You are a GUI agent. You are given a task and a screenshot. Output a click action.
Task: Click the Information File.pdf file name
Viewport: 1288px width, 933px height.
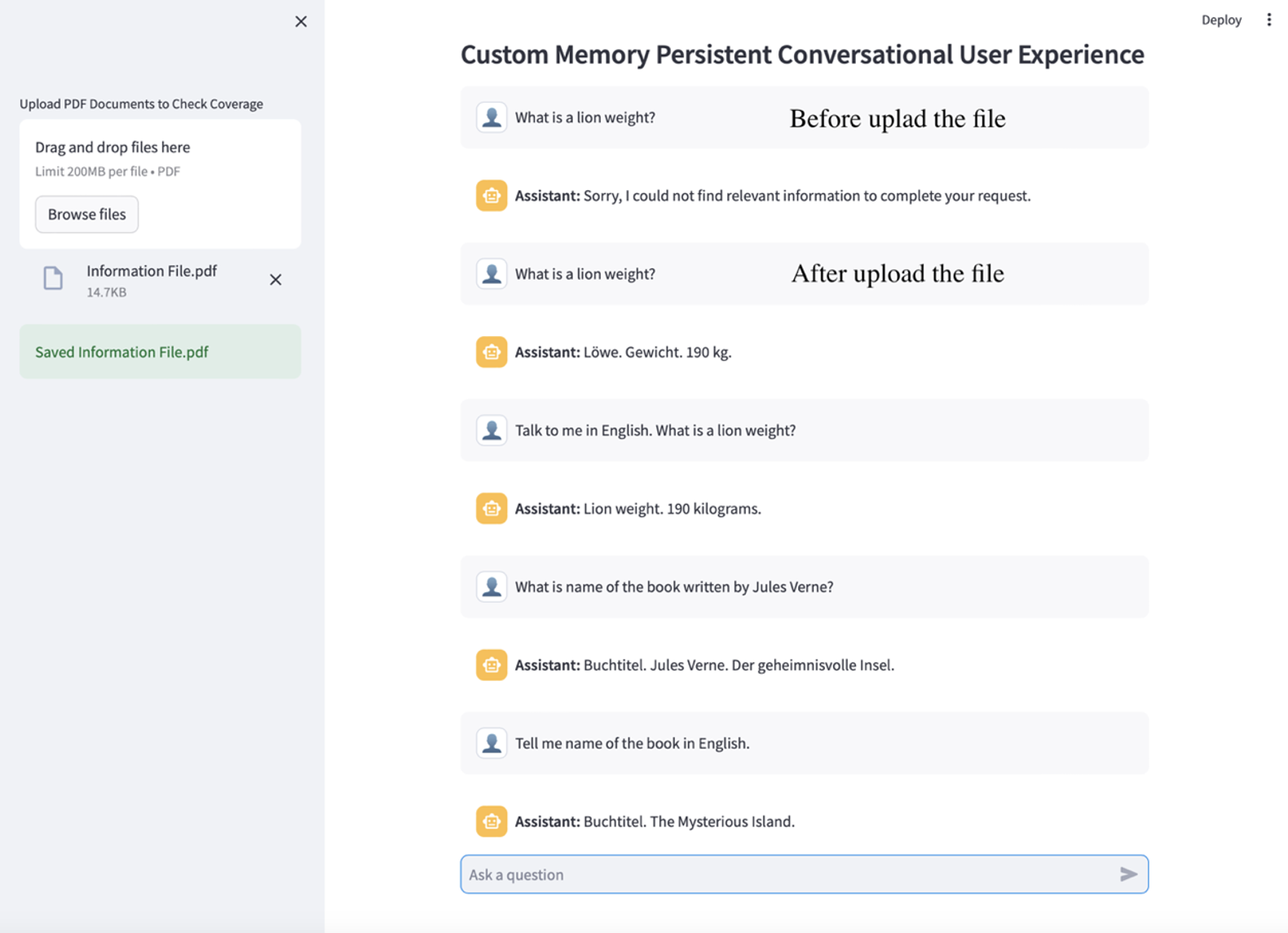pos(152,271)
